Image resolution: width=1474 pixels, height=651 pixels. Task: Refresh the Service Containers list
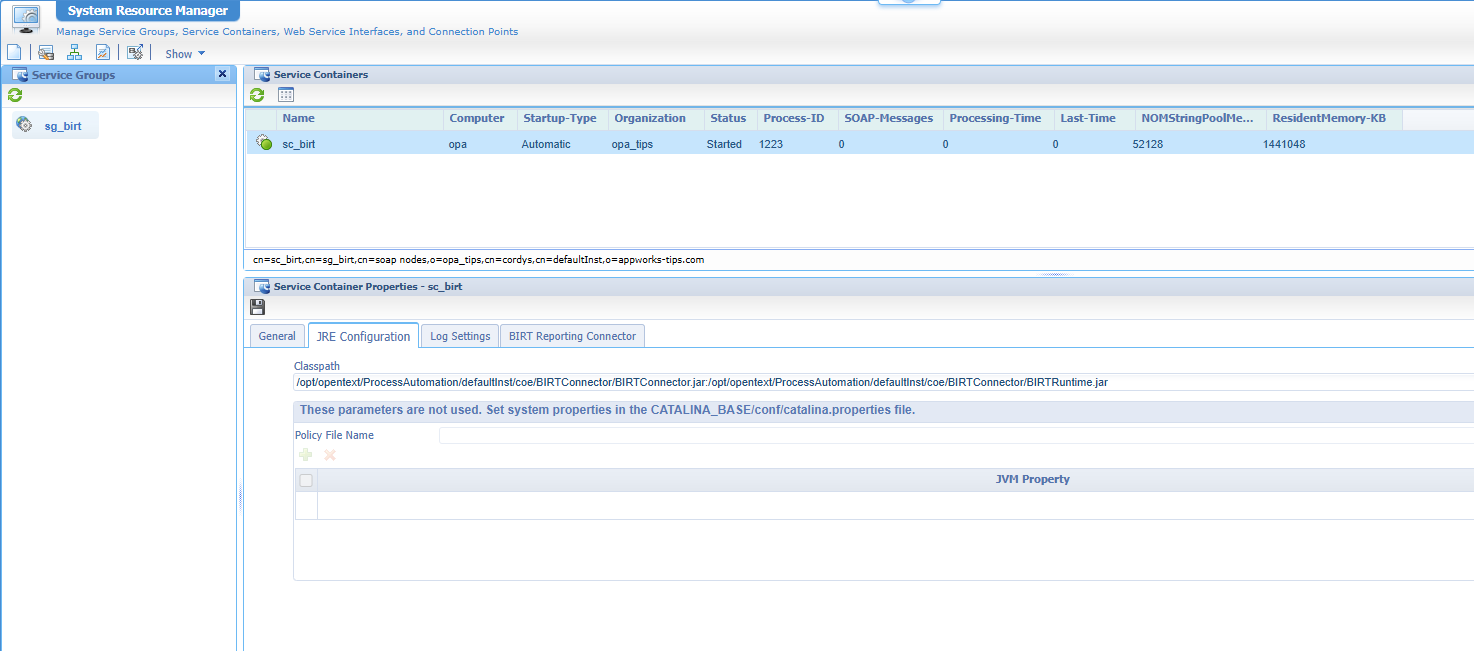(x=257, y=95)
